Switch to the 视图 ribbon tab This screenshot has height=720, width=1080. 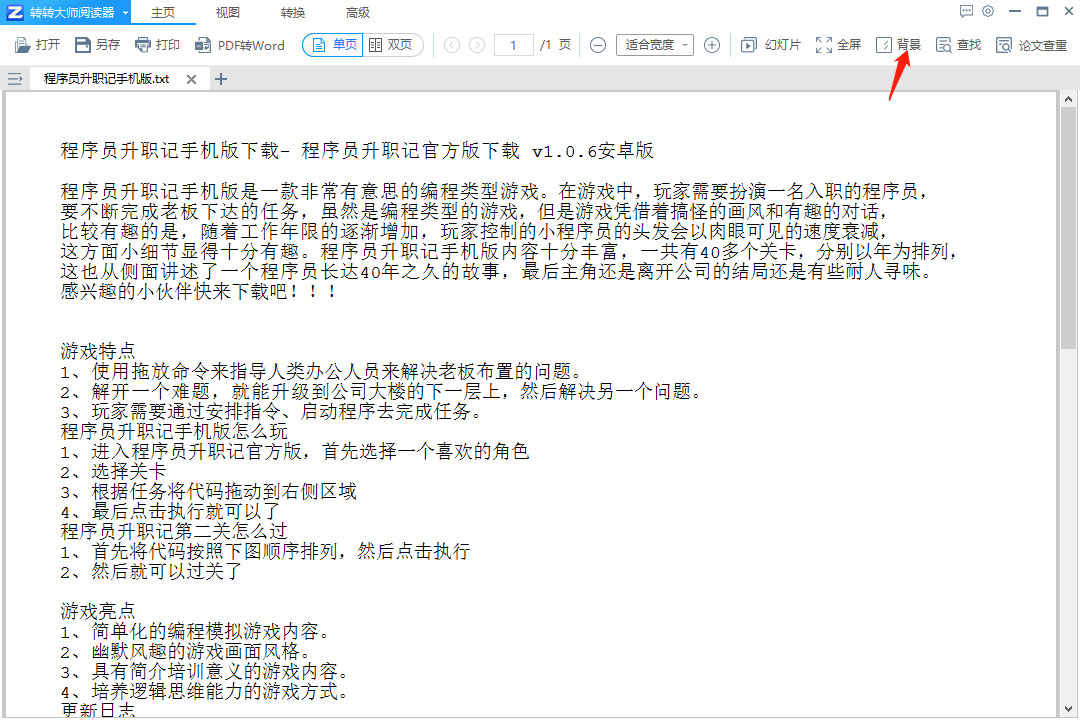pos(227,11)
